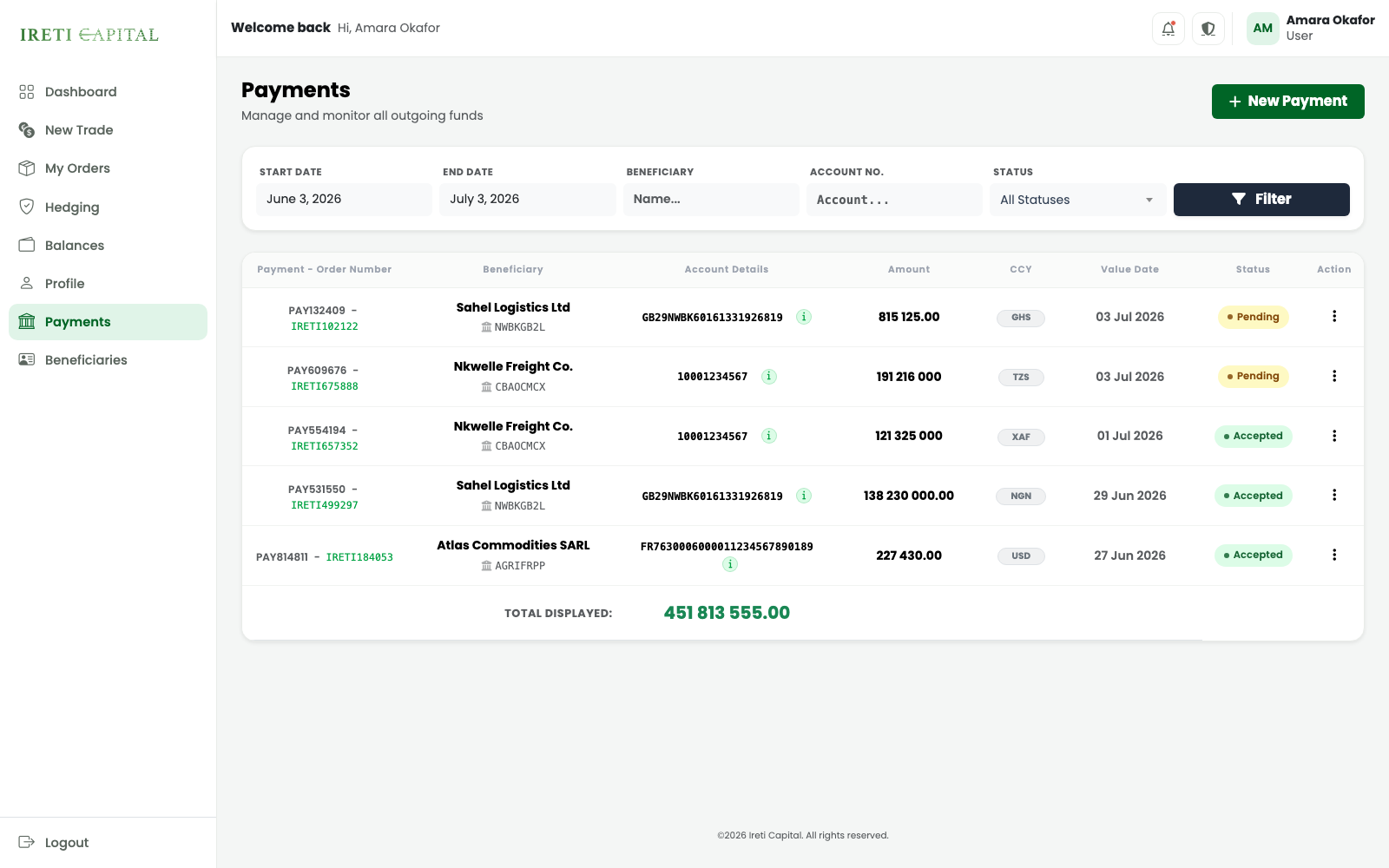Open action menu for PAY554194 row
This screenshot has width=1389, height=868.
[x=1334, y=436]
